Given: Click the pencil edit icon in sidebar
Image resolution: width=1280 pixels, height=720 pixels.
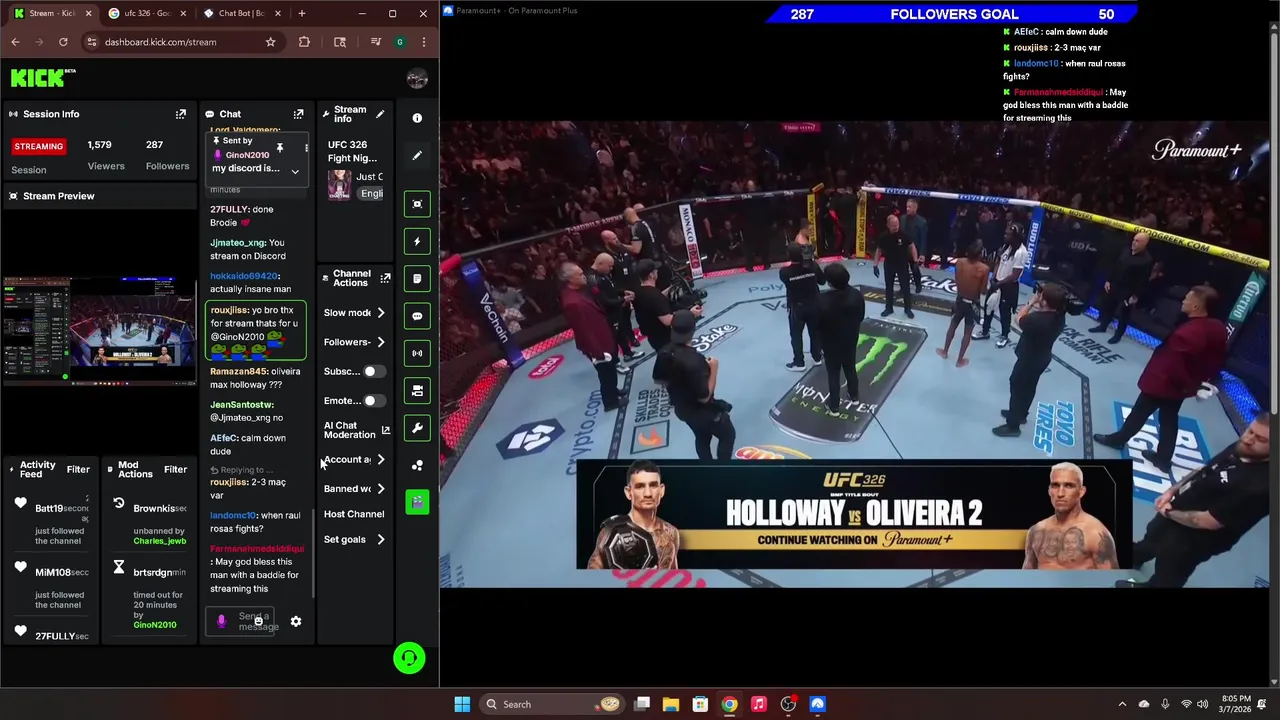Looking at the screenshot, I should tap(417, 155).
